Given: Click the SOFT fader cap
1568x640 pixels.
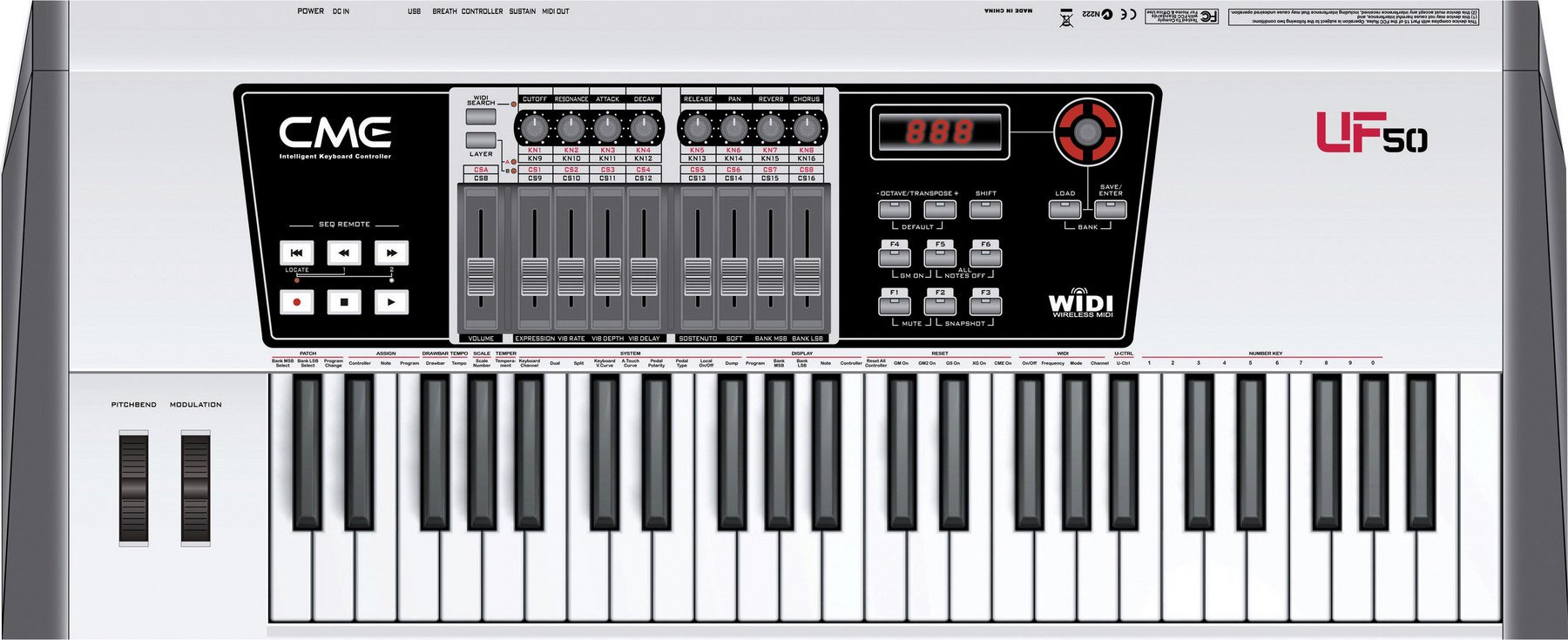Looking at the screenshot, I should [733, 277].
